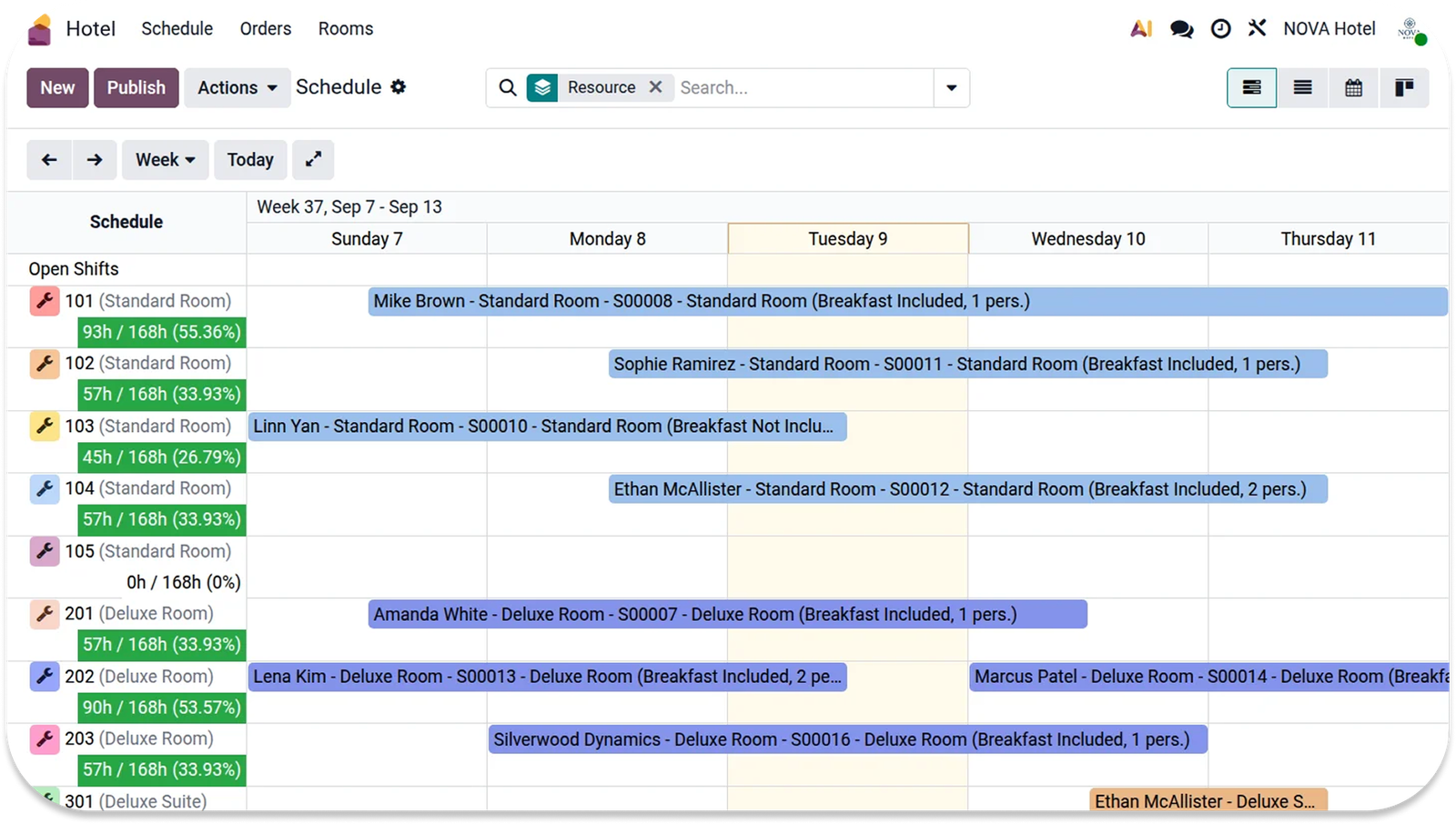Click the red wrench swatch for room 101

[45, 301]
